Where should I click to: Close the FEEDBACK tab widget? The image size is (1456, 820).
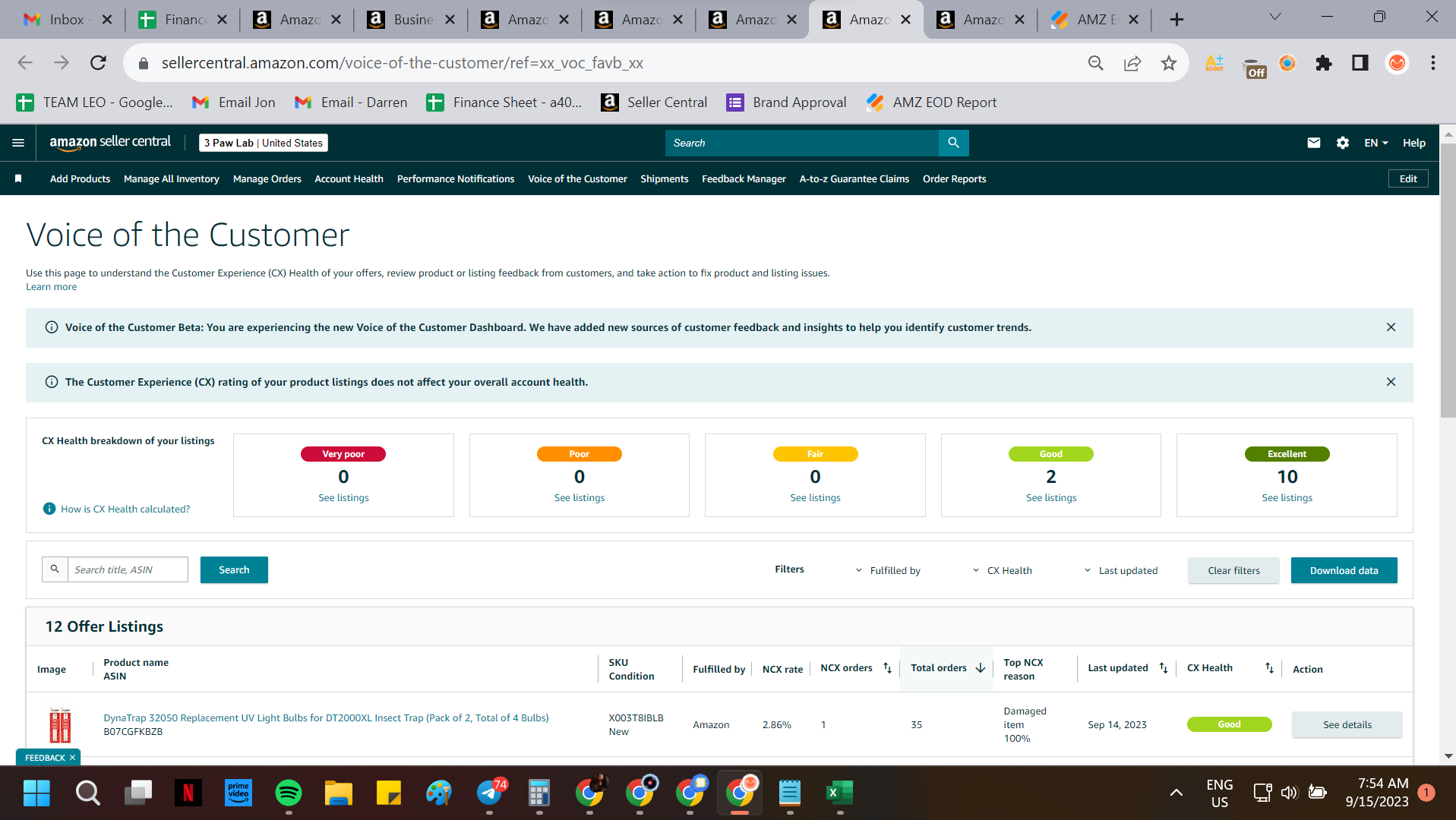pyautogui.click(x=73, y=758)
